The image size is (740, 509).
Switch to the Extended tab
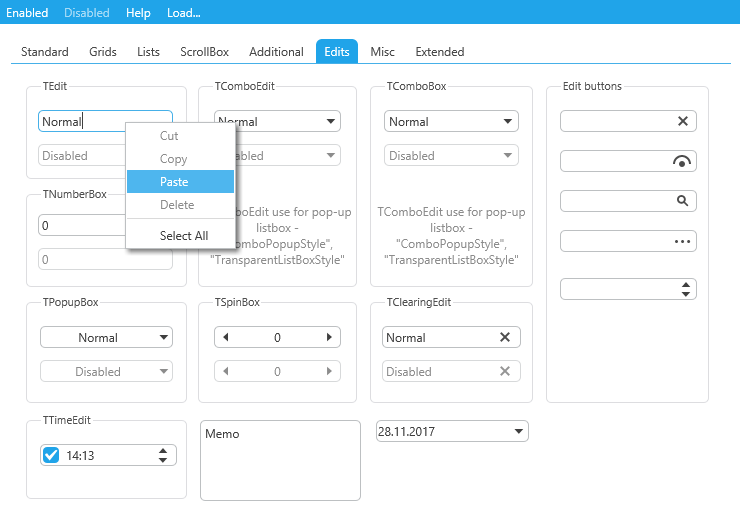tap(440, 51)
